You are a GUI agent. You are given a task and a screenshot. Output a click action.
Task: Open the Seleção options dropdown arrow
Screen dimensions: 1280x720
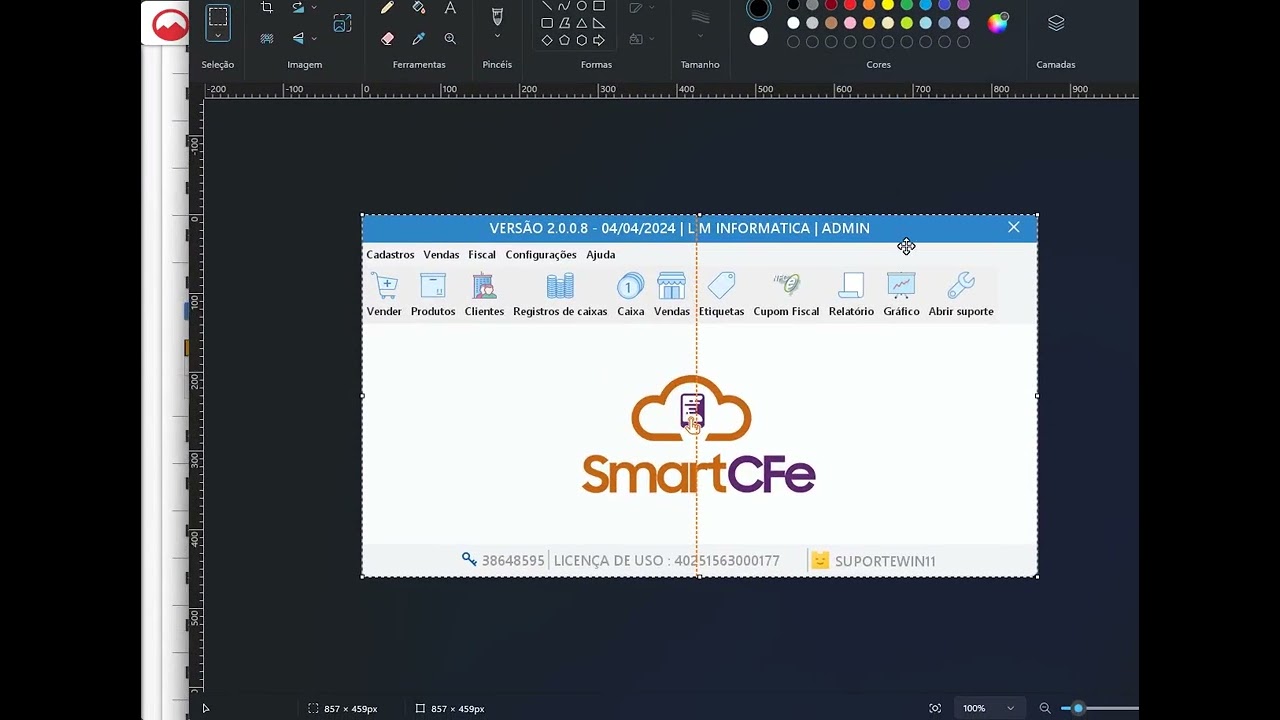point(218,35)
